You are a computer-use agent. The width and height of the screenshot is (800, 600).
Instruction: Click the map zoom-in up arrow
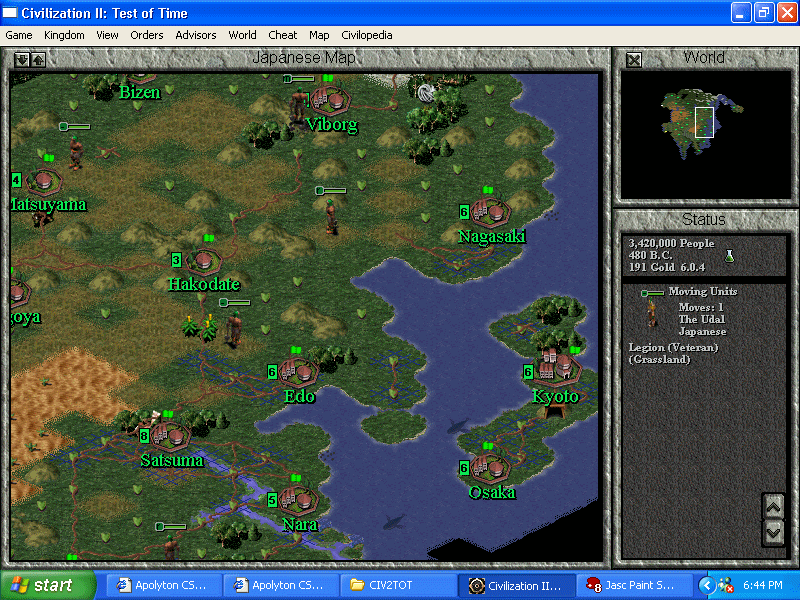tap(38, 60)
